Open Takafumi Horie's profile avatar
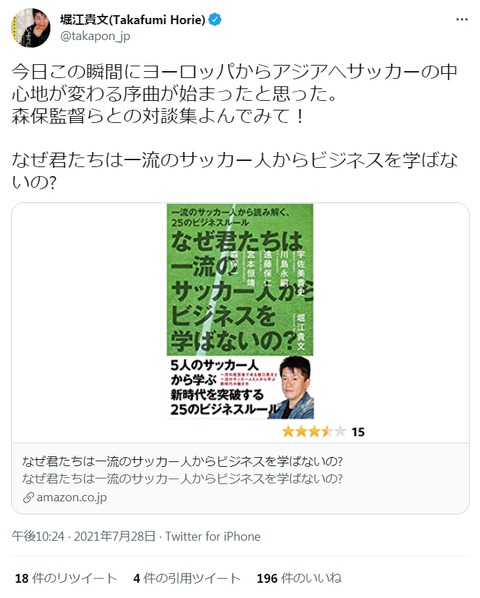This screenshot has height=598, width=480. [x=31, y=27]
